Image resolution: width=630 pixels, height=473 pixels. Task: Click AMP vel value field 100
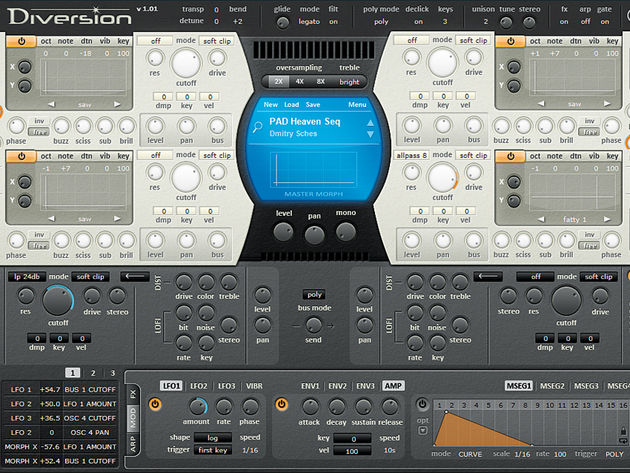[x=352, y=451]
